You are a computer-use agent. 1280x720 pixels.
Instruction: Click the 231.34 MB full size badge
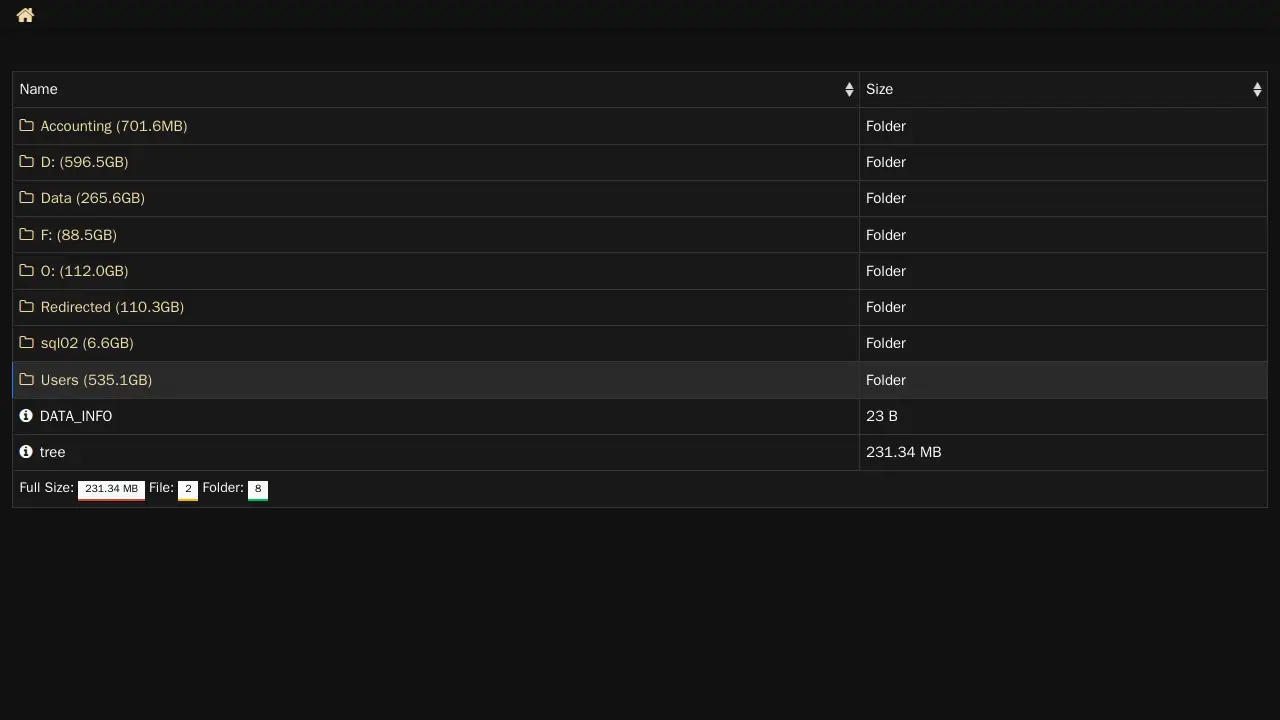[x=111, y=489]
